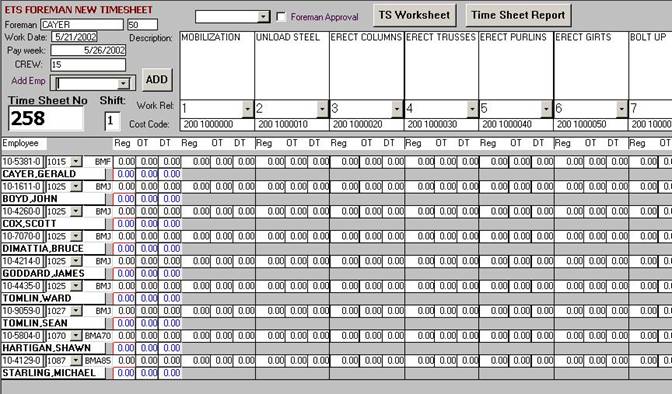The height and width of the screenshot is (394, 672).
Task: Open the 1025 code dropdown for Goddard, James
Action: (x=75, y=261)
